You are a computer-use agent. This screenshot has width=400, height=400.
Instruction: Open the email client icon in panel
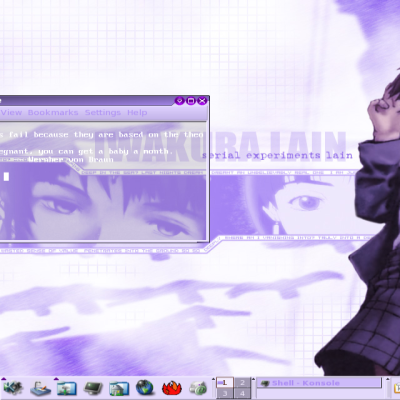(198, 388)
